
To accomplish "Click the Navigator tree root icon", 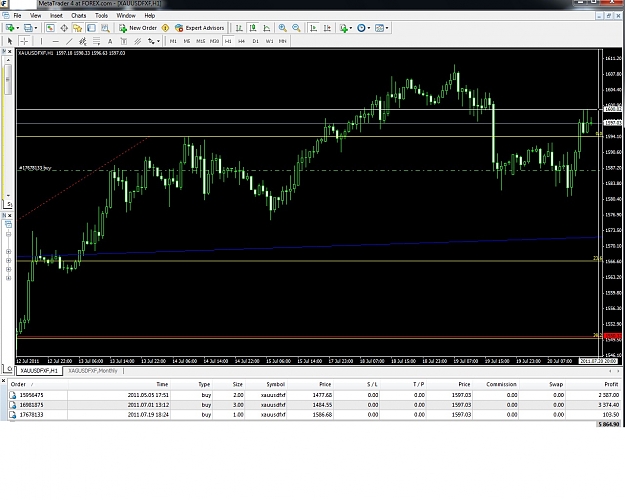I will point(8,225).
